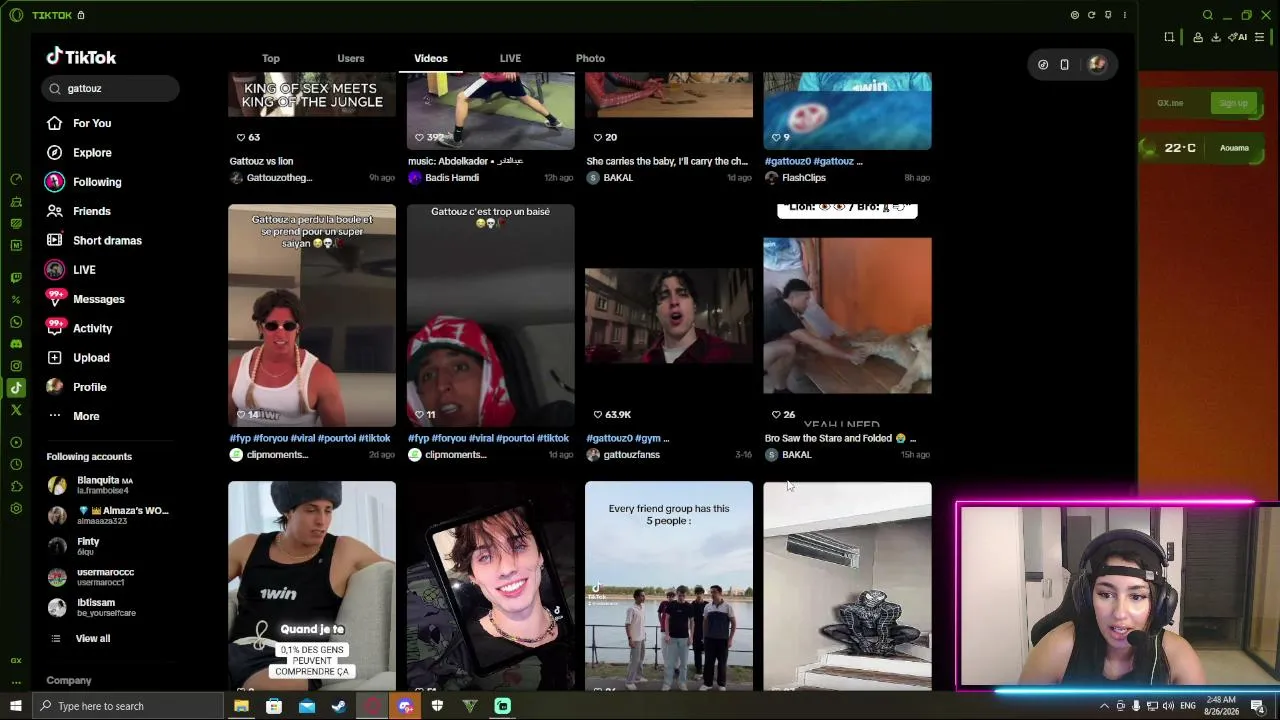This screenshot has height=720, width=1280.
Task: Open the video thumbnail with 63.9K likes
Action: point(669,316)
